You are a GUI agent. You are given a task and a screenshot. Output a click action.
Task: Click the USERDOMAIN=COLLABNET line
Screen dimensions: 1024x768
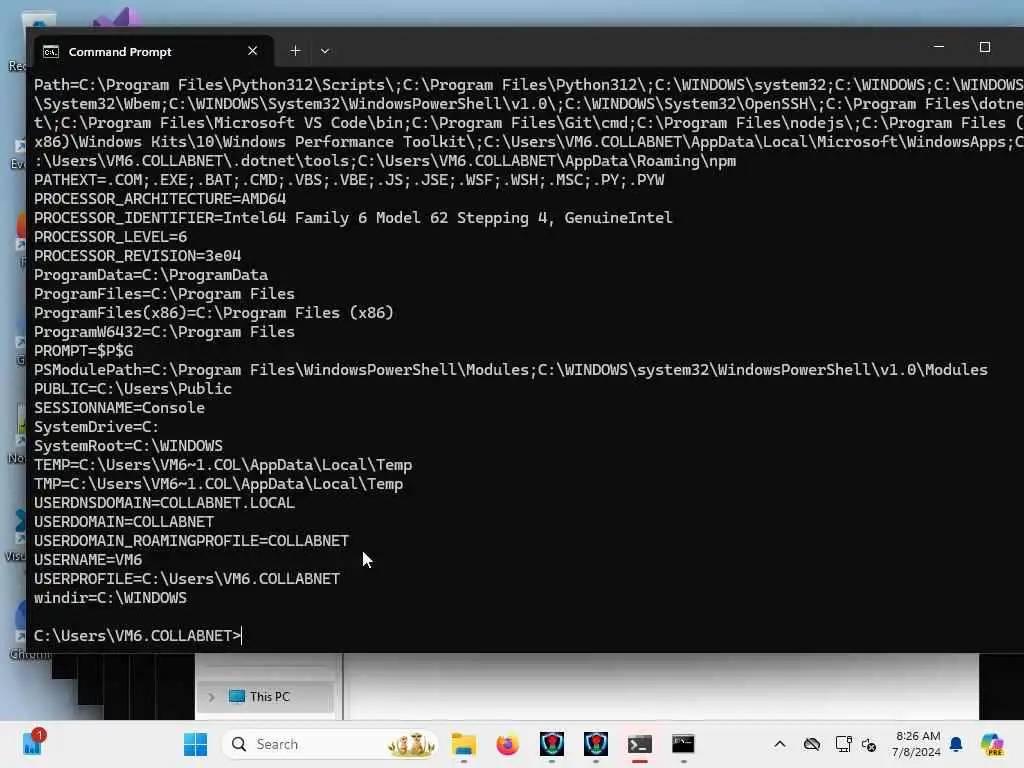coord(124,522)
